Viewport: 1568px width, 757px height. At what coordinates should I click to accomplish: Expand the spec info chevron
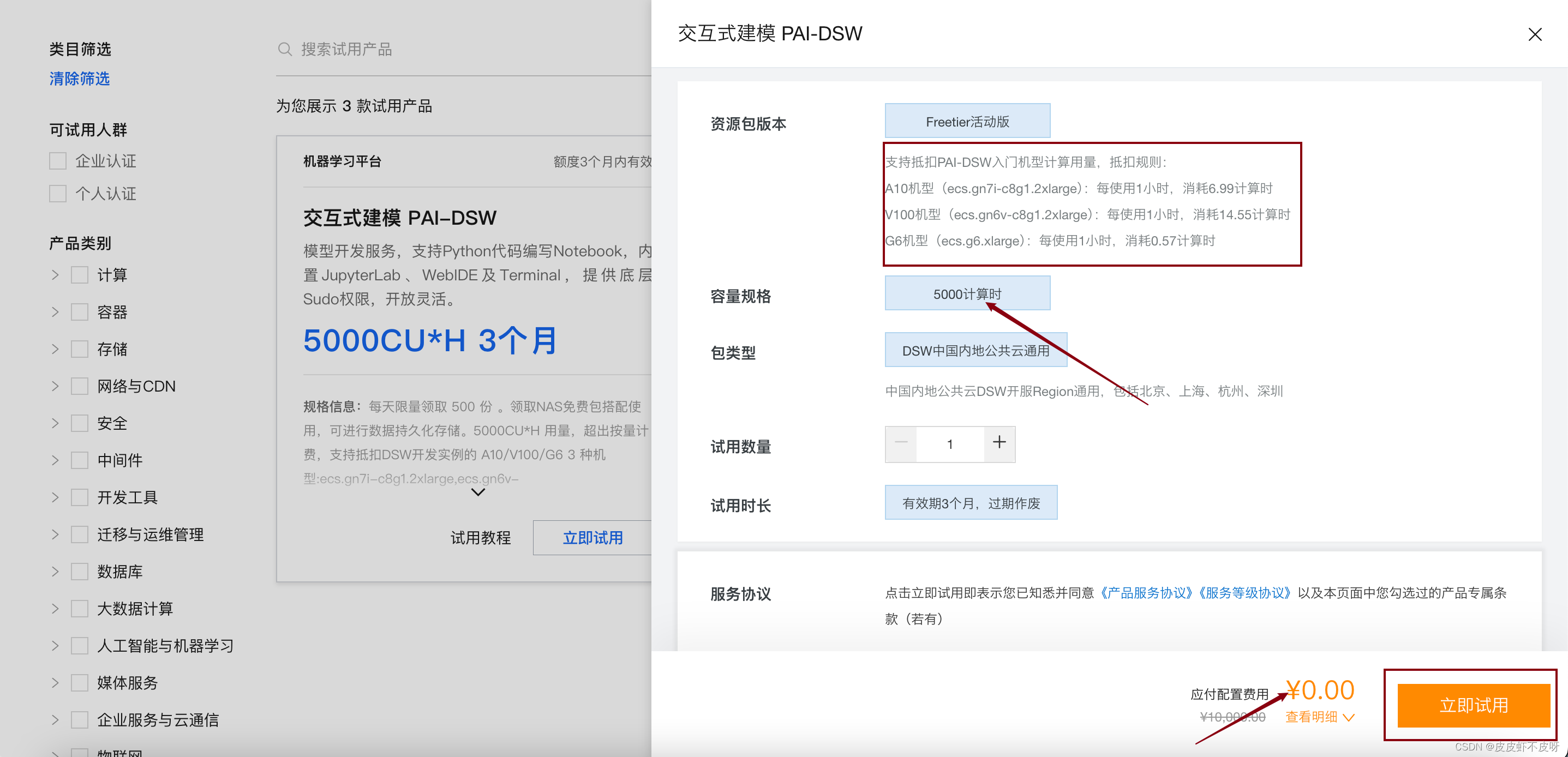478,492
